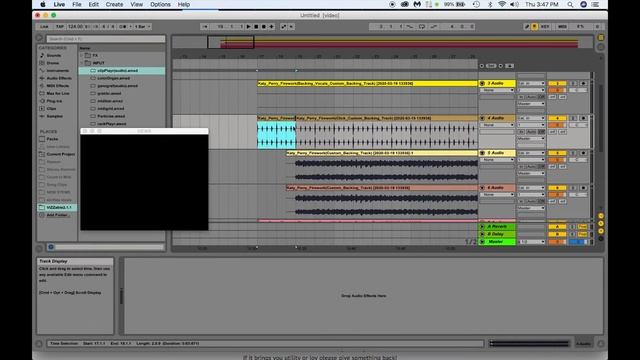
Task: Stop playback with the Stop button
Action: (256, 27)
